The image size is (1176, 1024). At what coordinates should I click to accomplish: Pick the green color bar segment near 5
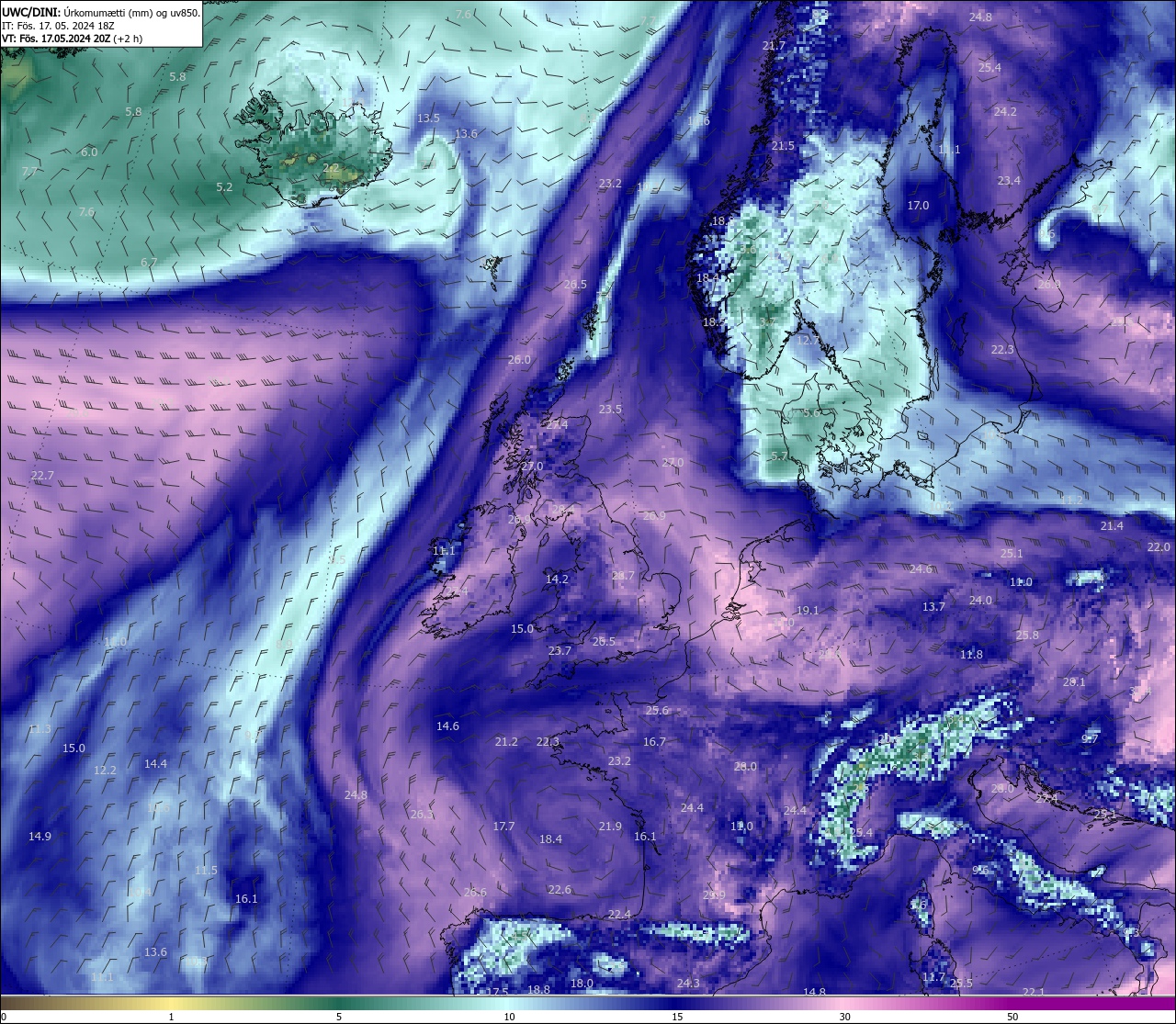click(x=339, y=1002)
